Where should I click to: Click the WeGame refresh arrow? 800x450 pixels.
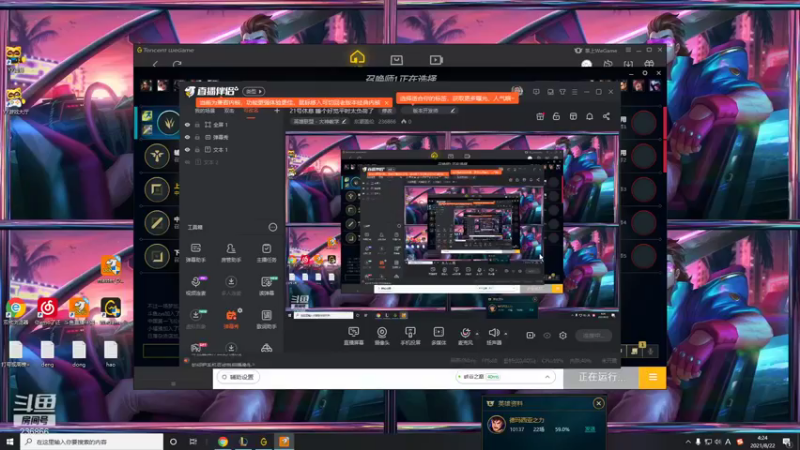tap(177, 64)
